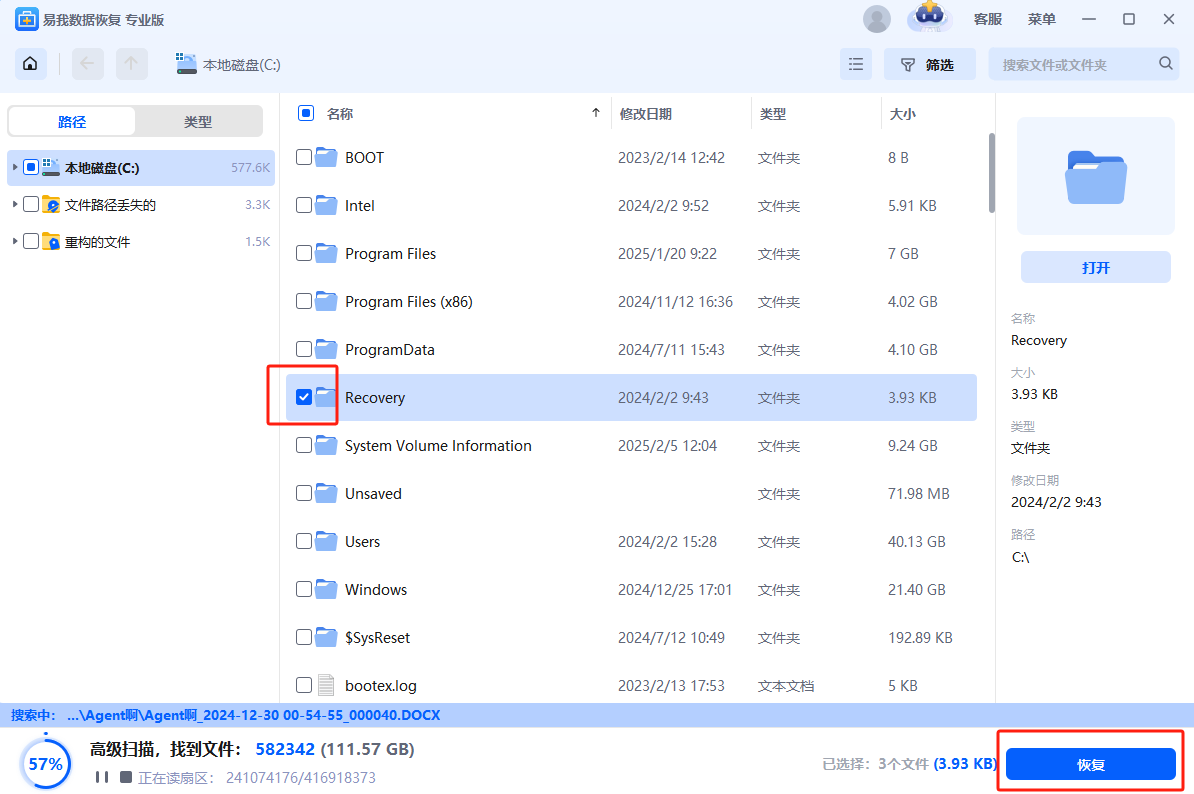Open the user account avatar
This screenshot has width=1194, height=794.
[x=876, y=19]
